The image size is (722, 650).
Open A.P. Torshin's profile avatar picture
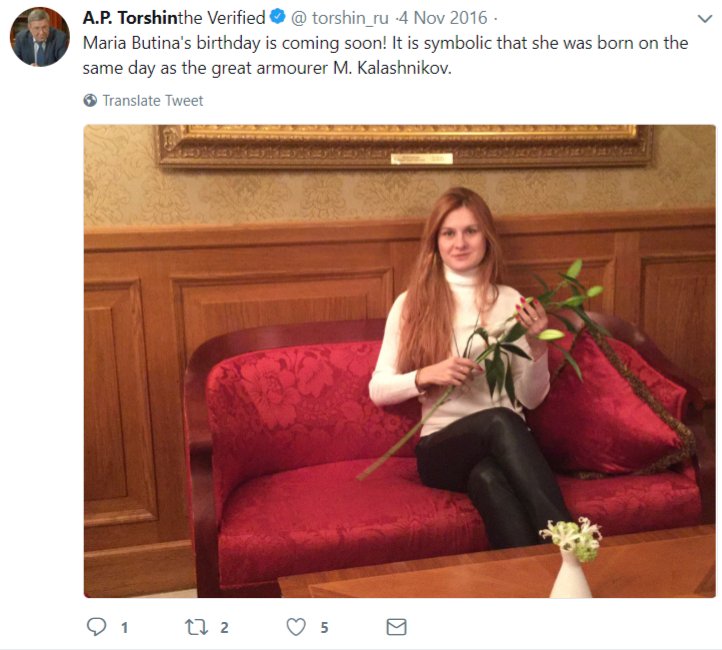point(40,37)
